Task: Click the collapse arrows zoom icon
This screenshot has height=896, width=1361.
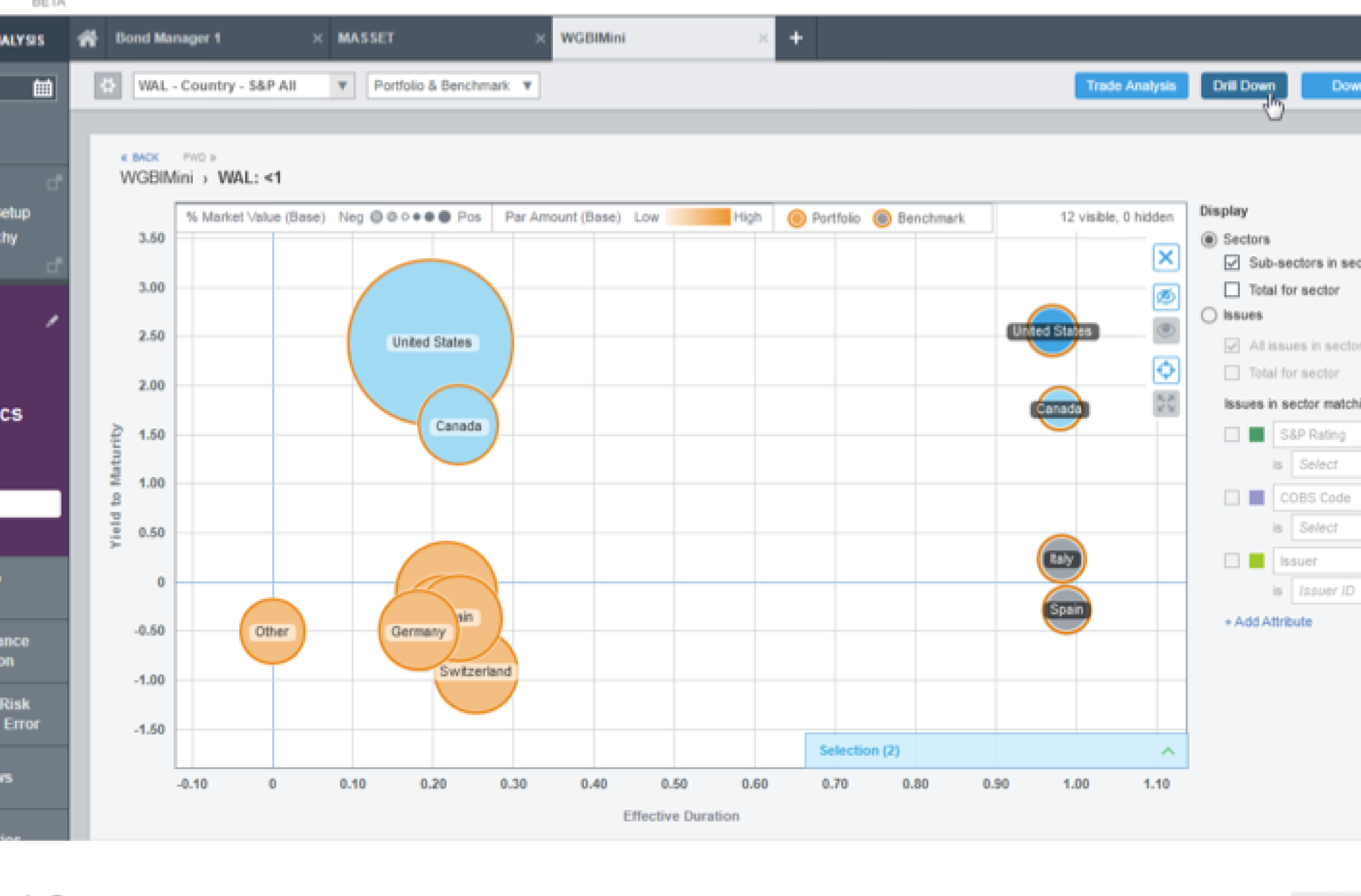Action: tap(1166, 403)
